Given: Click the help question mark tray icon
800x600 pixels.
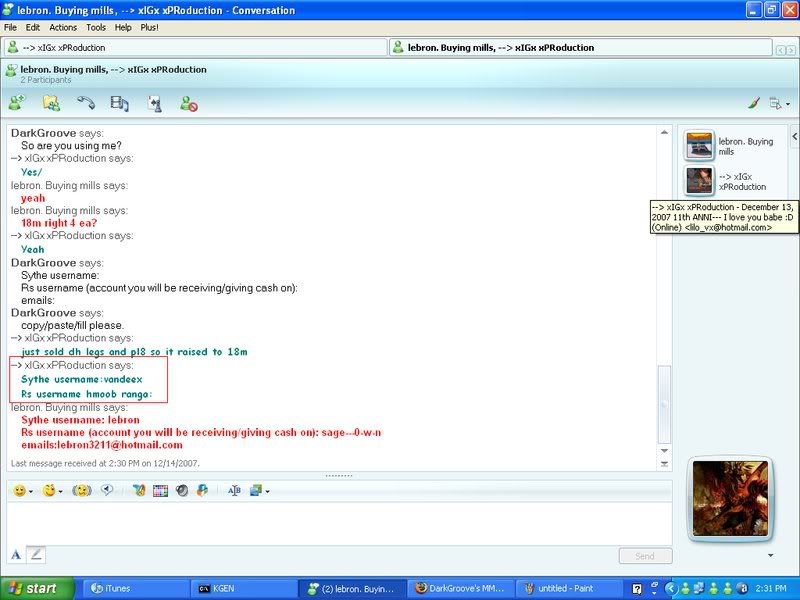Looking at the screenshot, I should click(637, 589).
